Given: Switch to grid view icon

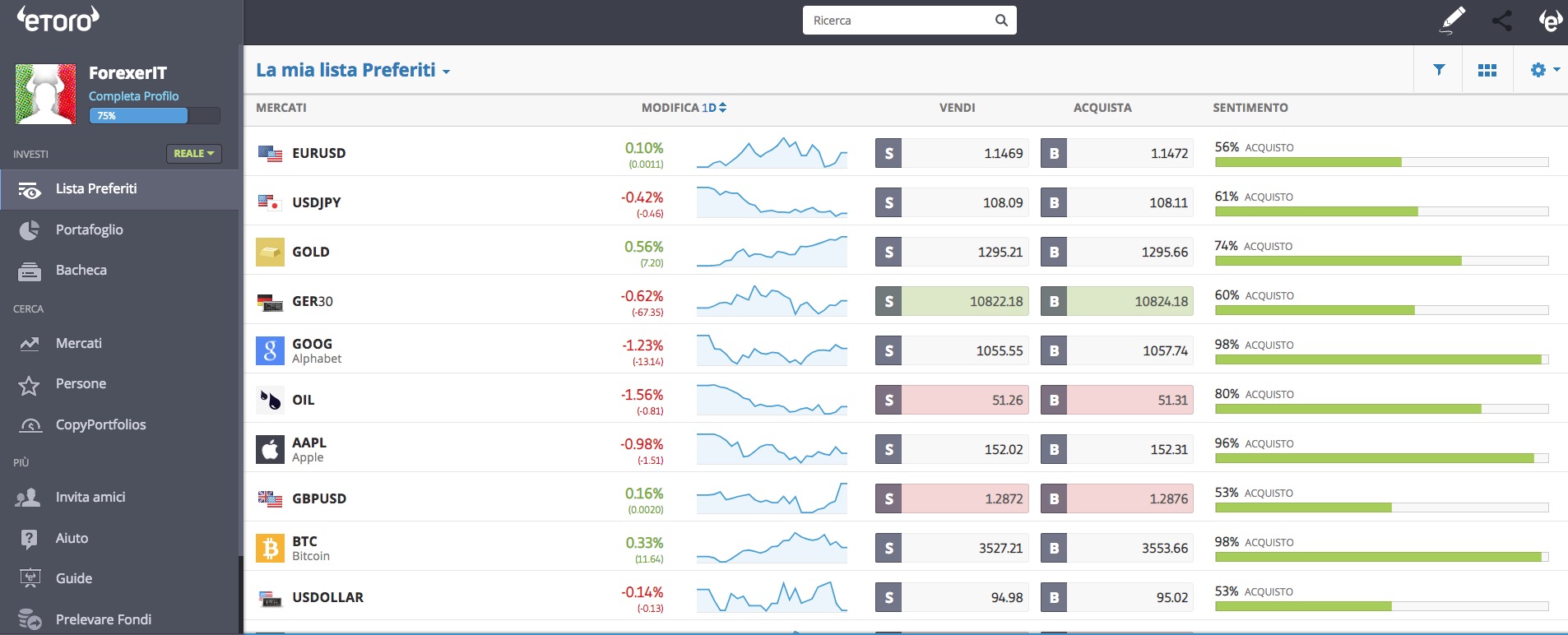Looking at the screenshot, I should (x=1487, y=71).
